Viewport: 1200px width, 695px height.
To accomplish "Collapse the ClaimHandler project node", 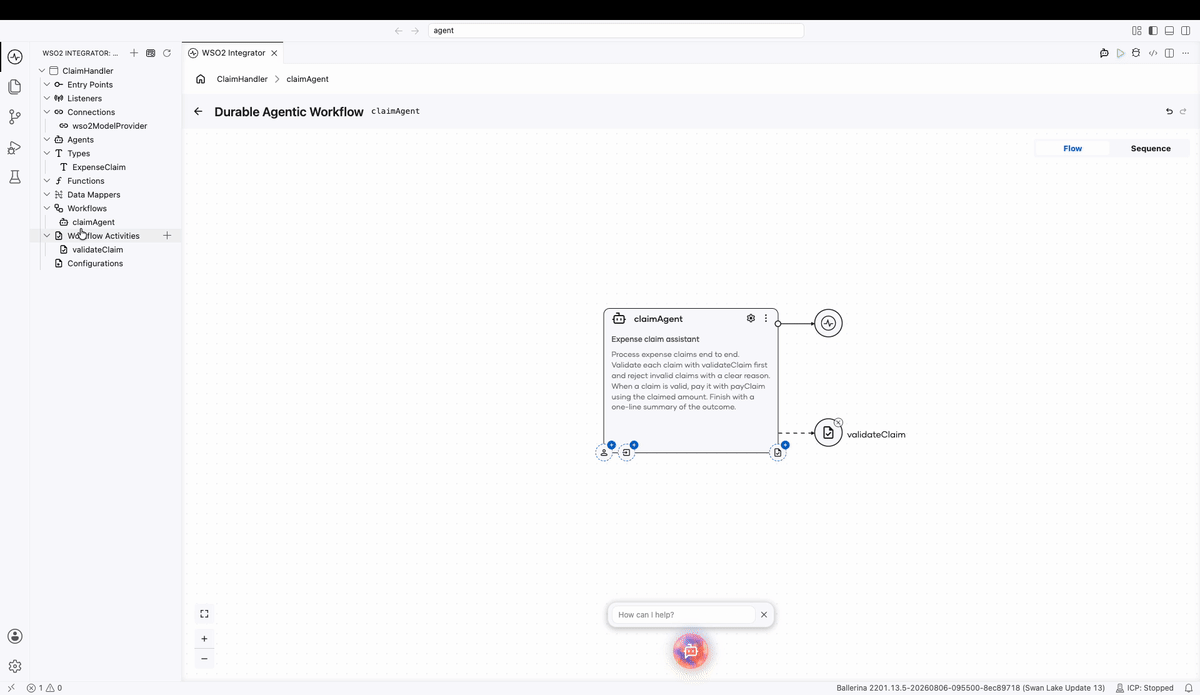I will [41, 71].
